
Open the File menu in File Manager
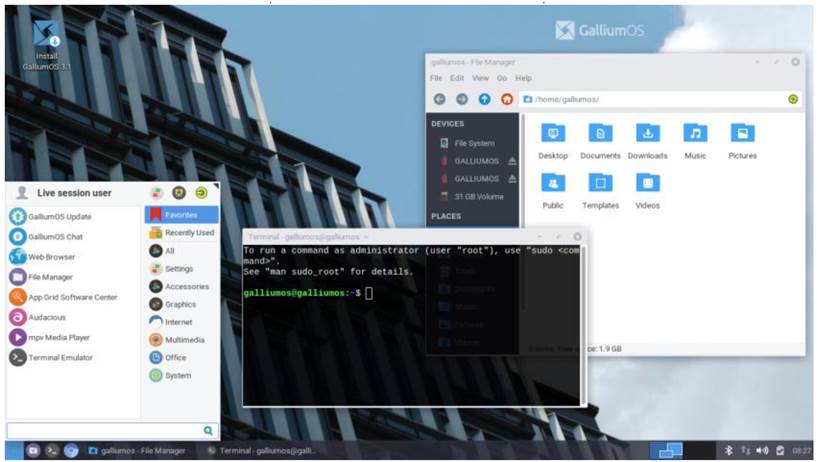[x=436, y=78]
